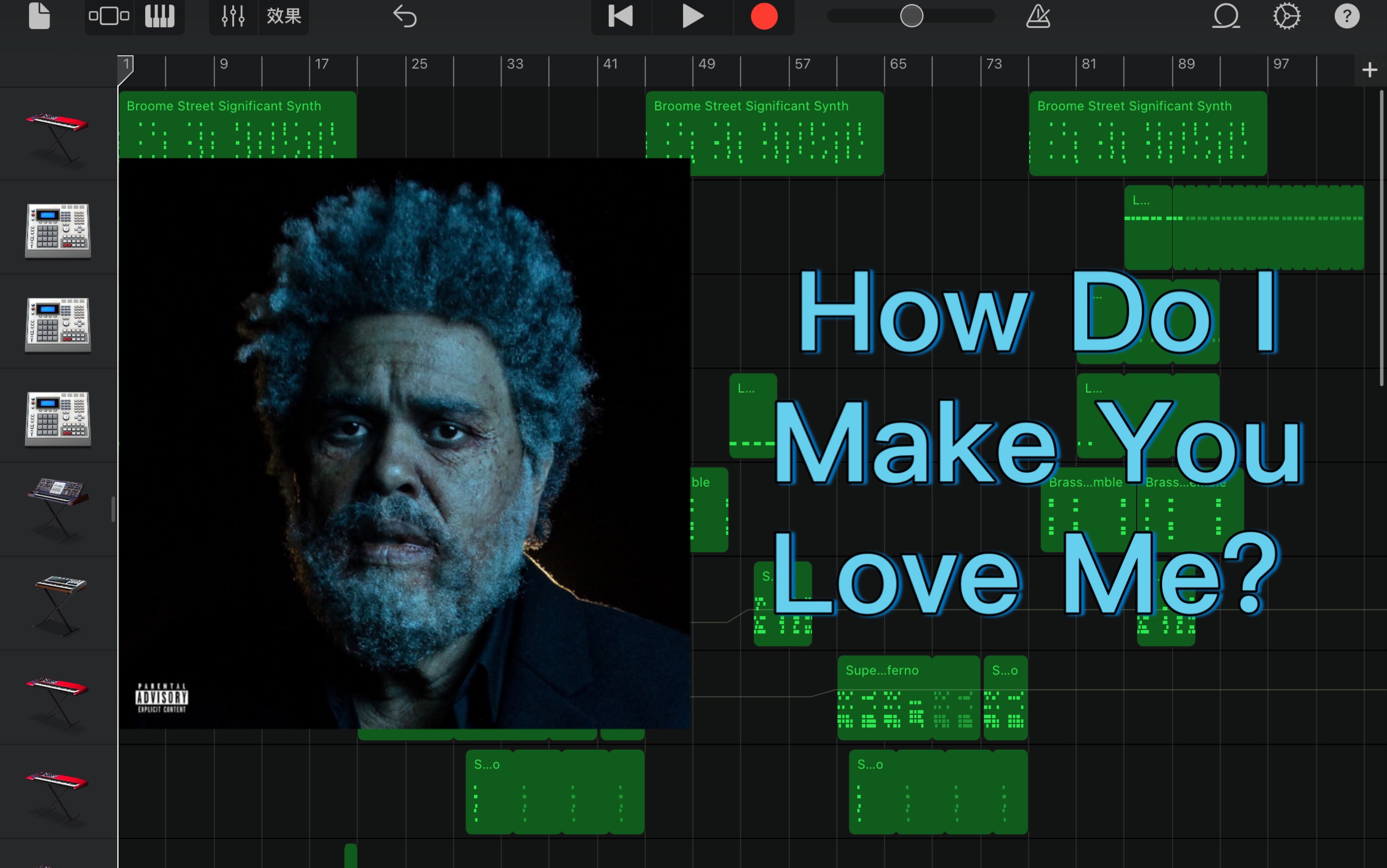Viewport: 1387px width, 868px height.
Task: Select the Brass...mble region
Action: pyautogui.click(x=1089, y=510)
